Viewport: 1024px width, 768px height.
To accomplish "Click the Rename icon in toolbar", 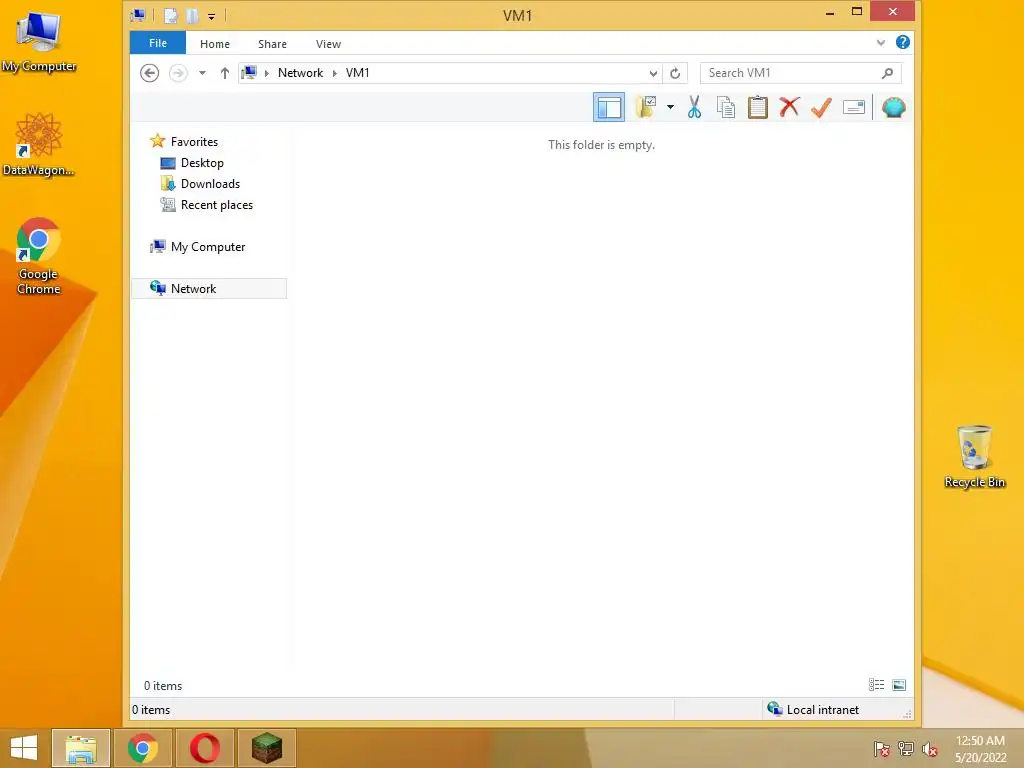I will click(x=854, y=107).
